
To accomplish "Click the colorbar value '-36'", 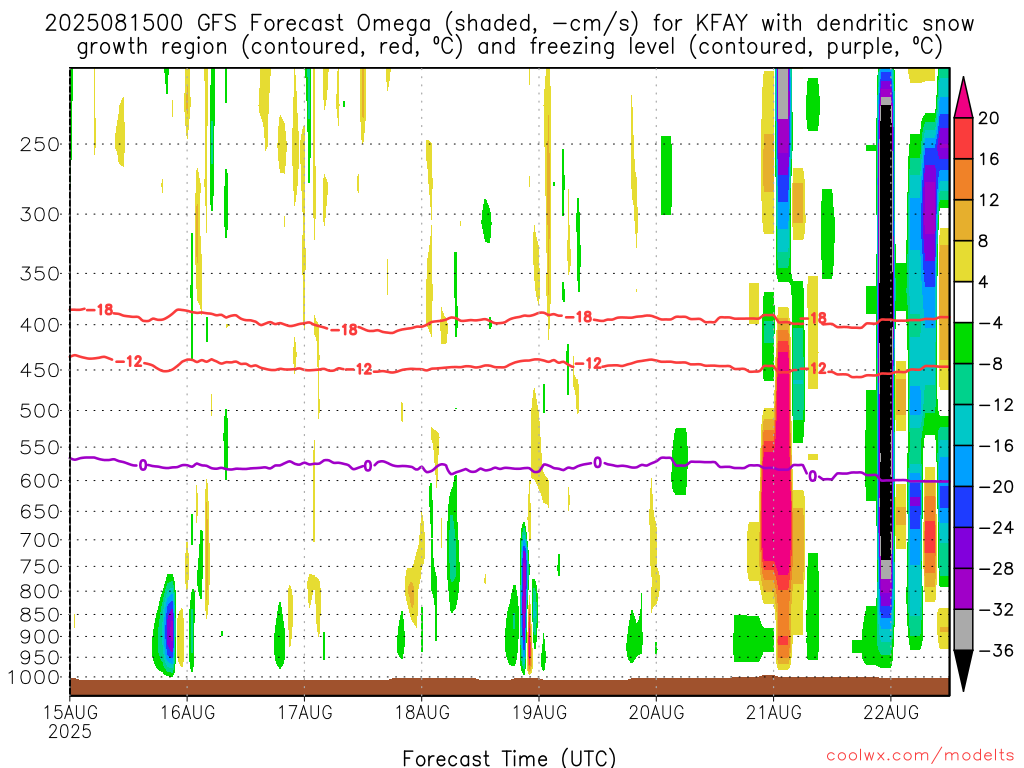I will 996,651.
